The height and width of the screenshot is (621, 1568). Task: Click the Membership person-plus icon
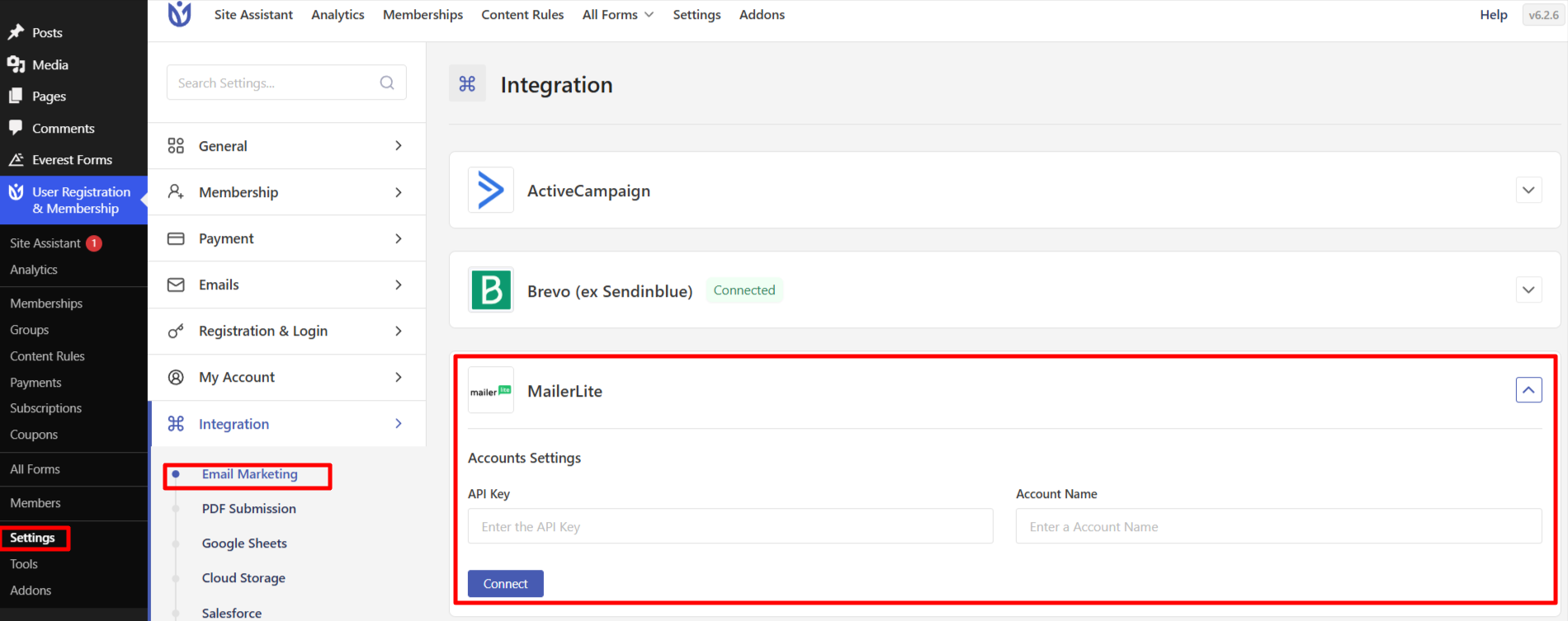(176, 192)
